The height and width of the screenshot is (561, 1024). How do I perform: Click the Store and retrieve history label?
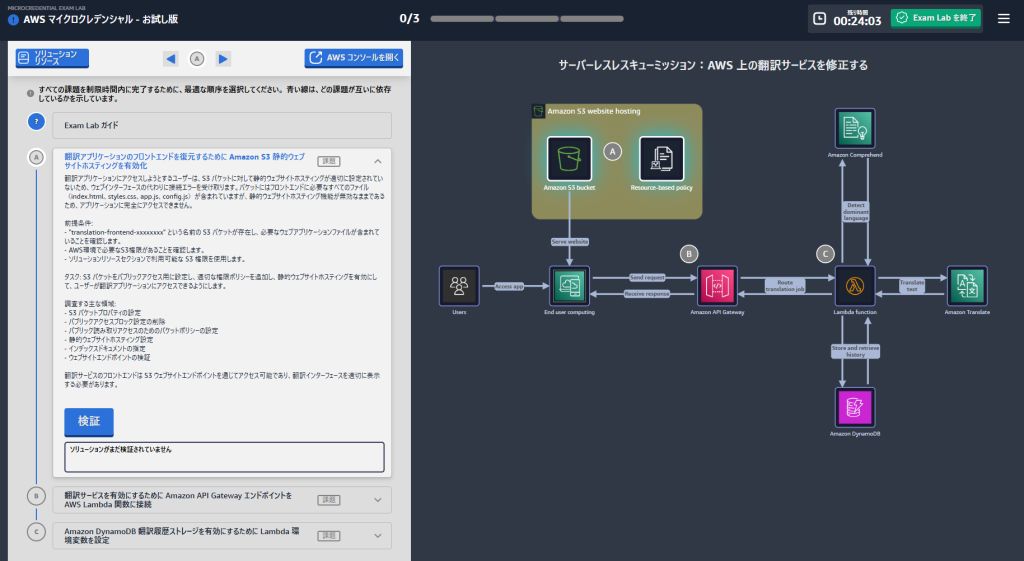856,351
